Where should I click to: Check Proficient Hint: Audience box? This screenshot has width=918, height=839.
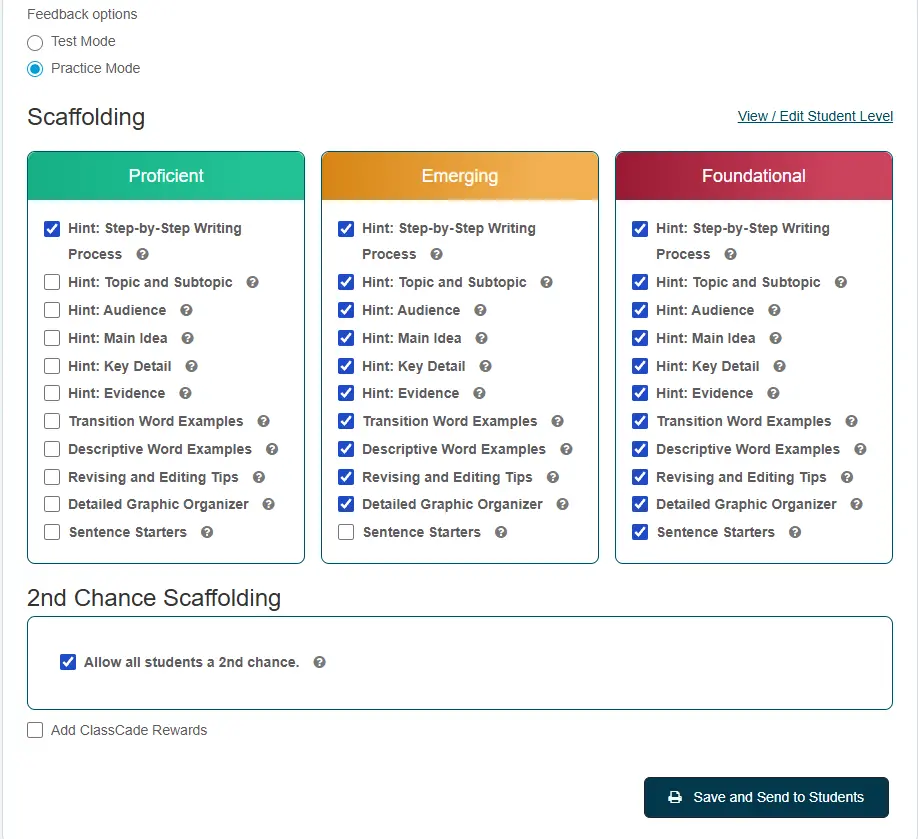52,310
